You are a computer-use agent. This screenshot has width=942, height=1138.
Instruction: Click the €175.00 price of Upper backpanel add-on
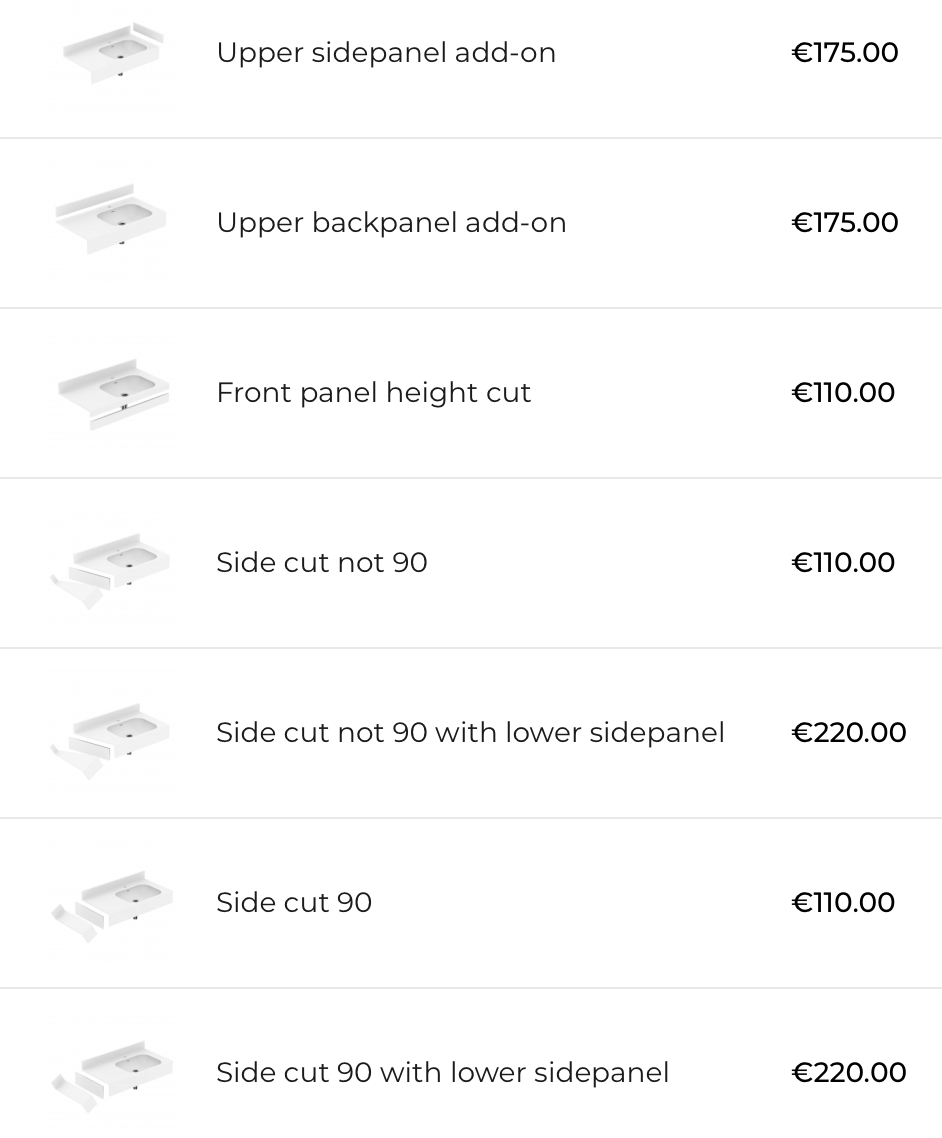pos(845,223)
